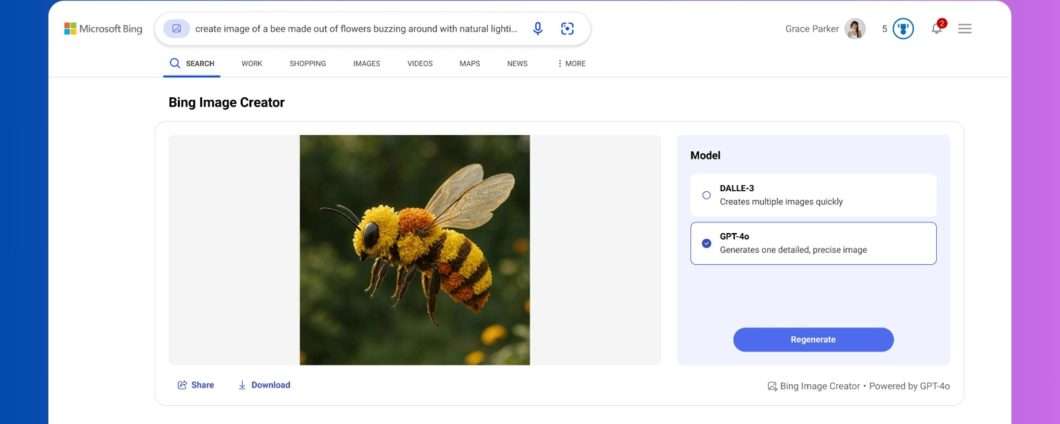This screenshot has width=1060, height=424.
Task: Click the image creator icon in search box
Action: click(x=176, y=29)
